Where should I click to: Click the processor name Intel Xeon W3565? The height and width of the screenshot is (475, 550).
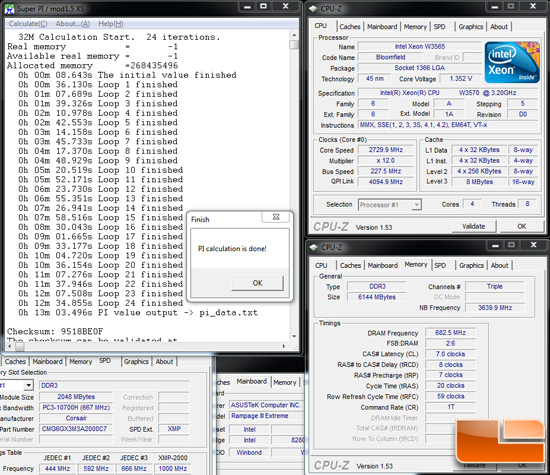pyautogui.click(x=420, y=46)
